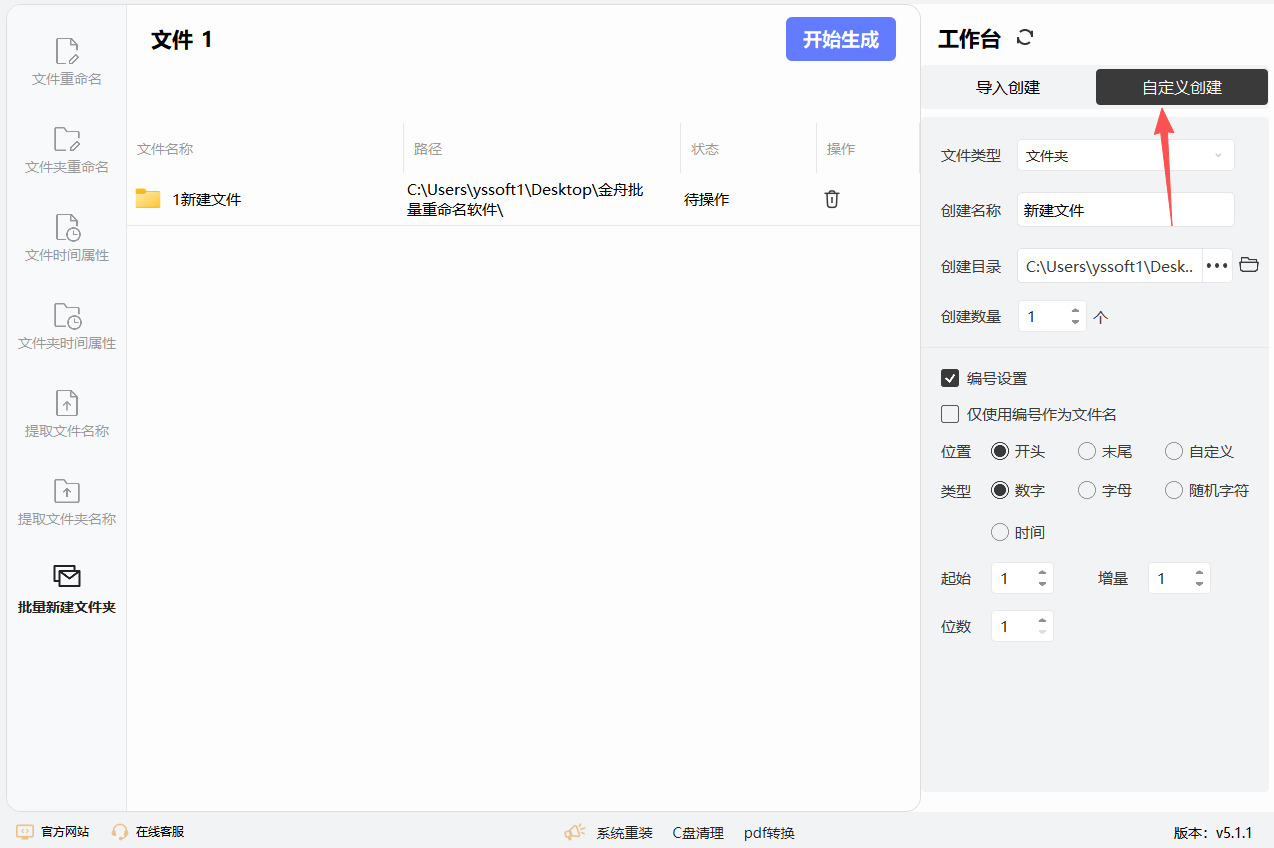
Task: Click the 待操作 status cell
Action: click(x=707, y=199)
